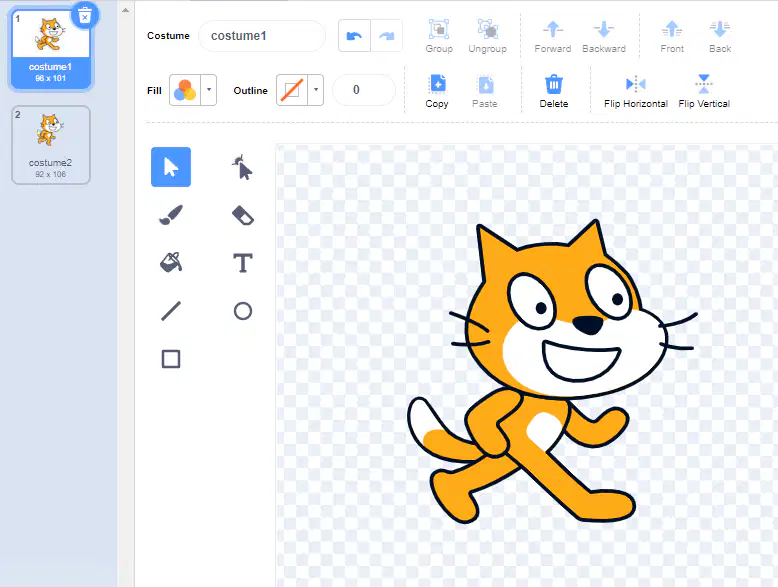Click the Group button
Image resolution: width=778 pixels, height=587 pixels.
[x=439, y=36]
